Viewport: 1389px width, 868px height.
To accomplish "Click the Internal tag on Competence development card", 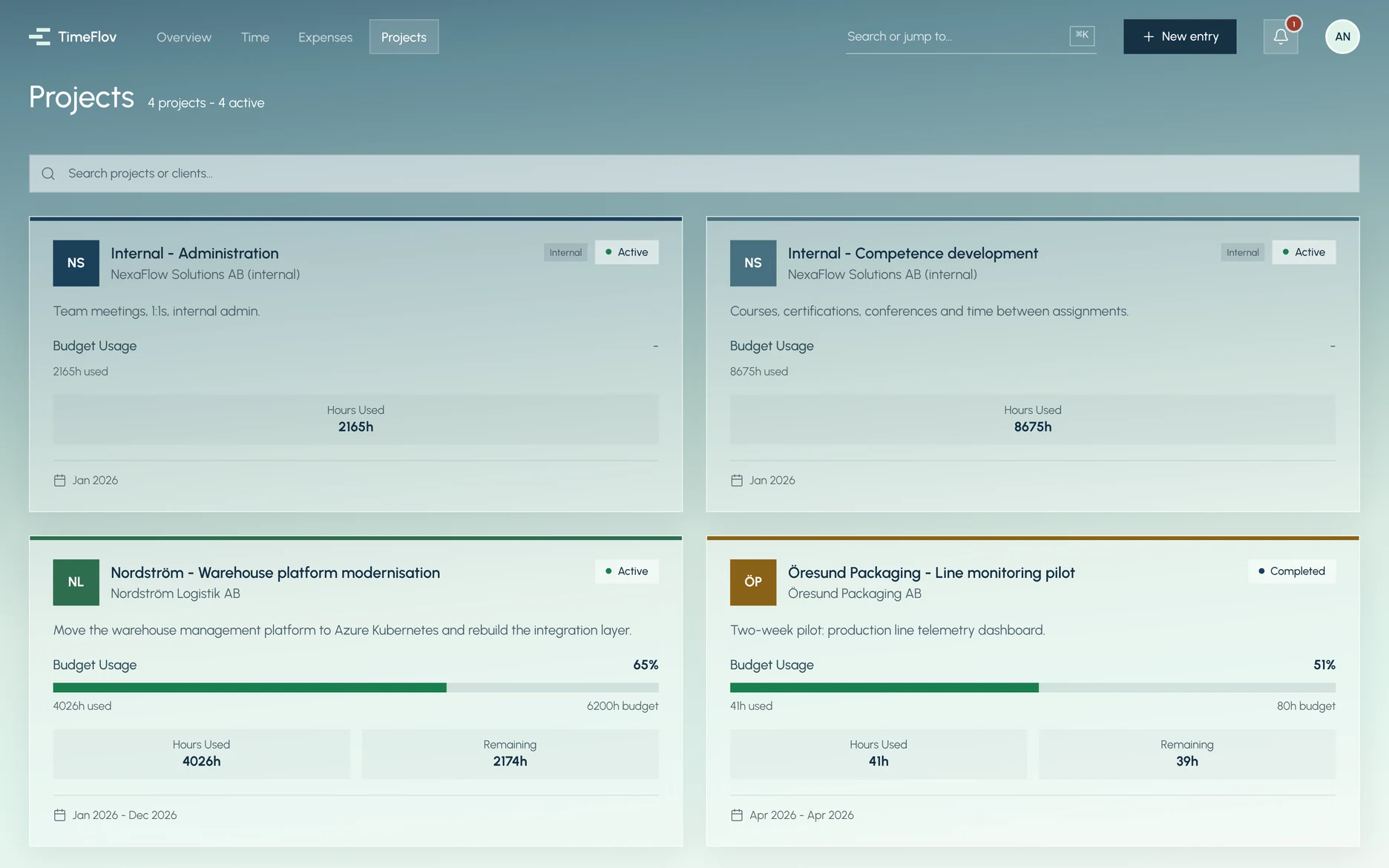I will click(x=1243, y=253).
